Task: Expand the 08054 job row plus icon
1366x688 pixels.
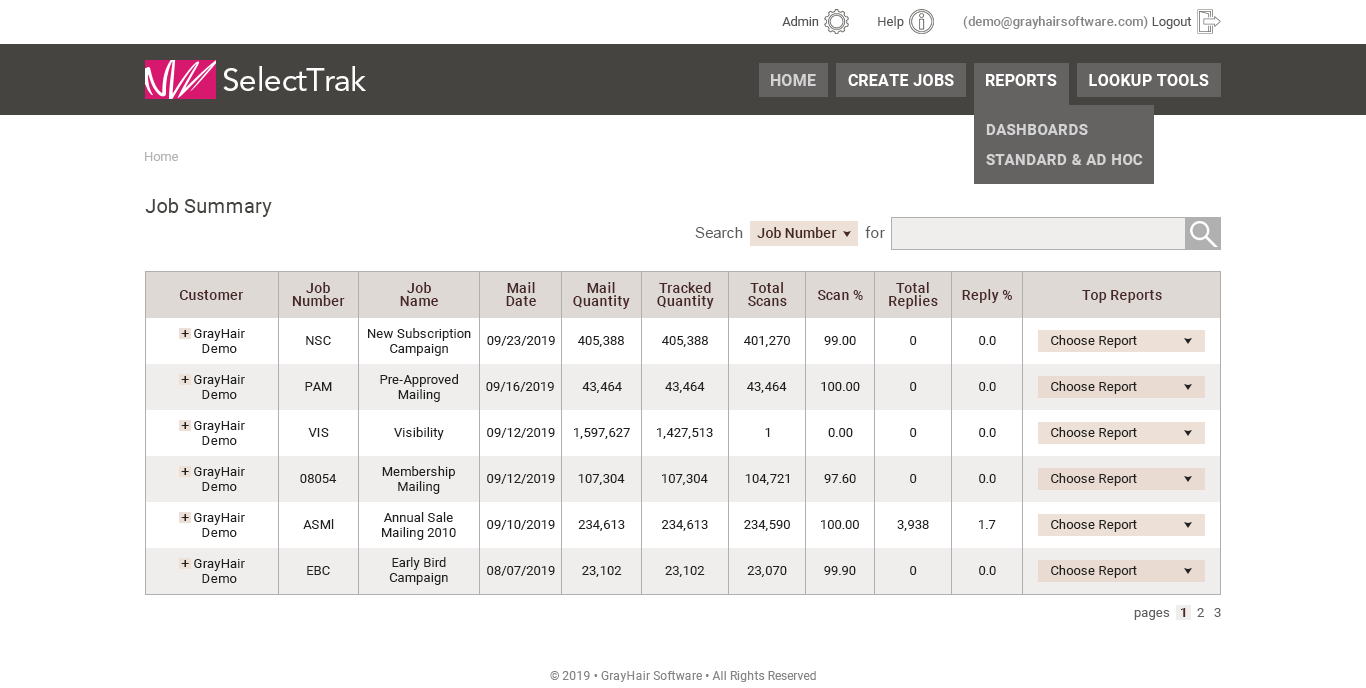Action: click(x=185, y=472)
